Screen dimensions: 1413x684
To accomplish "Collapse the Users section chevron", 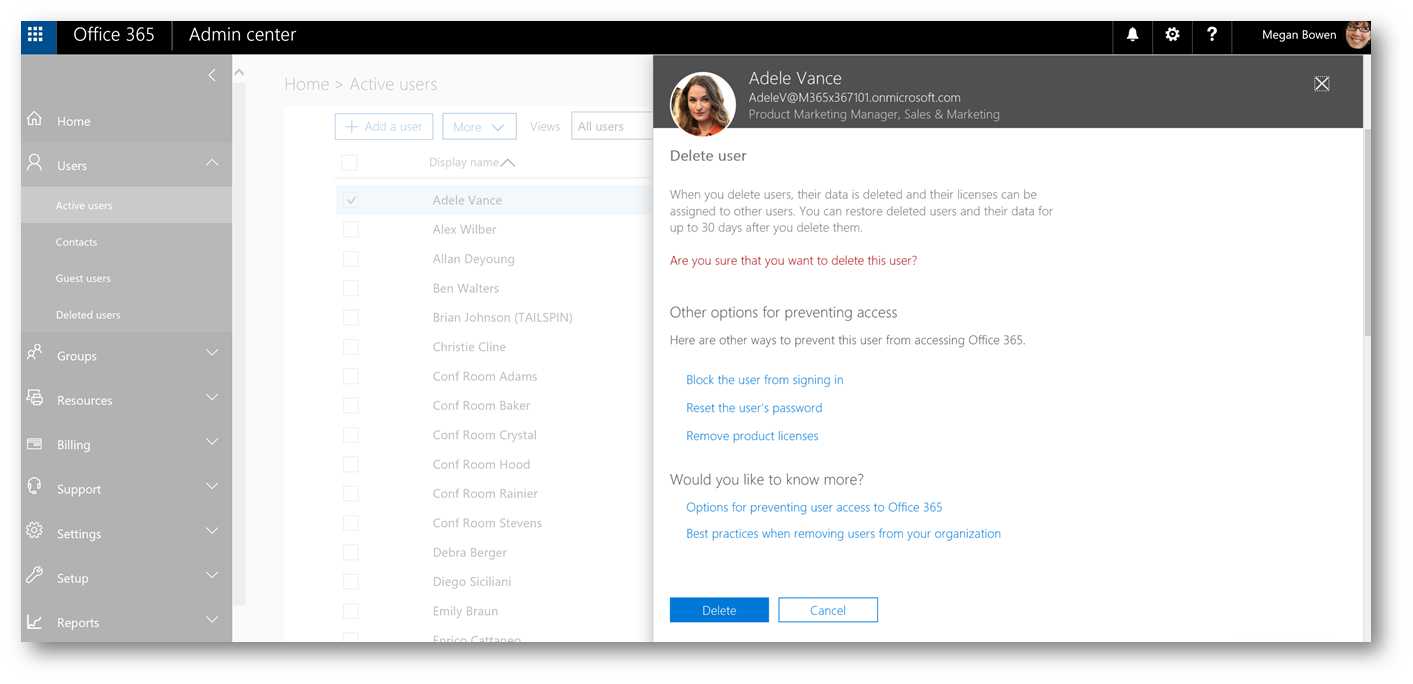I will 212,163.
